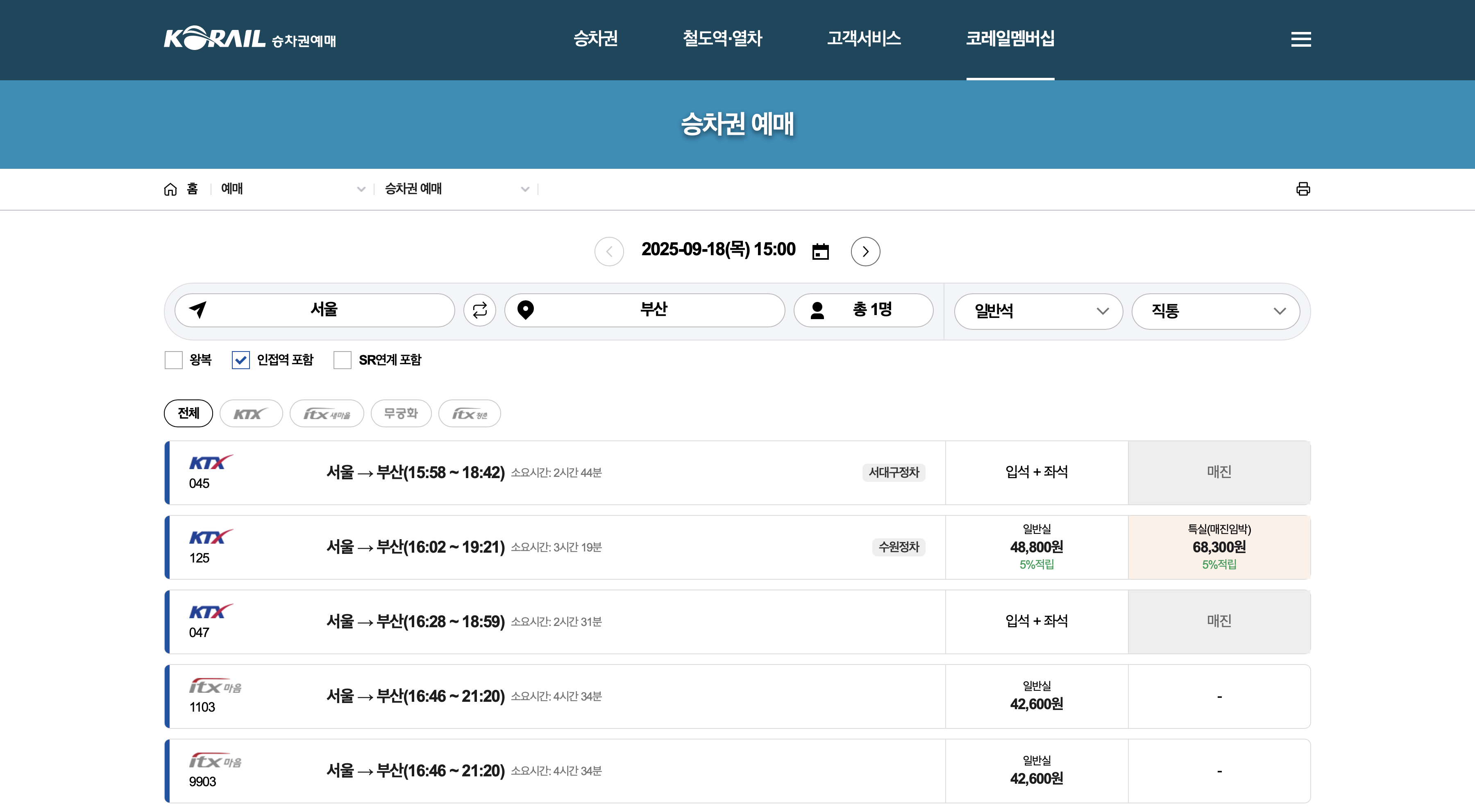Open the 직통 route type dropdown
The image size is (1475, 812).
[x=1215, y=311]
